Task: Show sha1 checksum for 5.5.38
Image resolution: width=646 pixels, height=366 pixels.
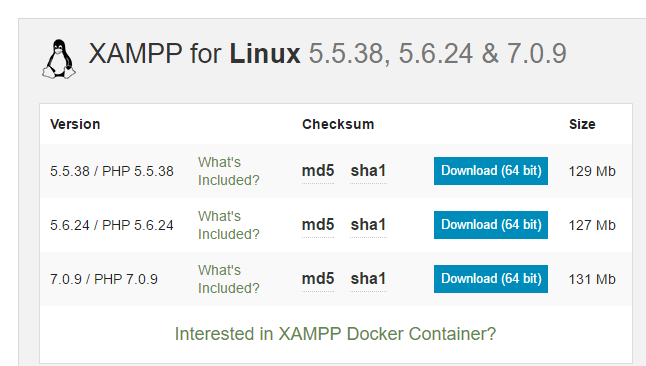Action: (x=368, y=171)
